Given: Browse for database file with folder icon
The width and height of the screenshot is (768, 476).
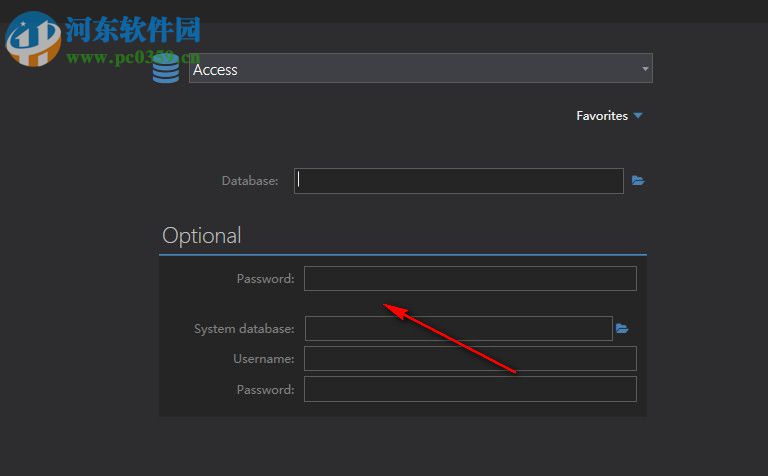Looking at the screenshot, I should tap(638, 181).
